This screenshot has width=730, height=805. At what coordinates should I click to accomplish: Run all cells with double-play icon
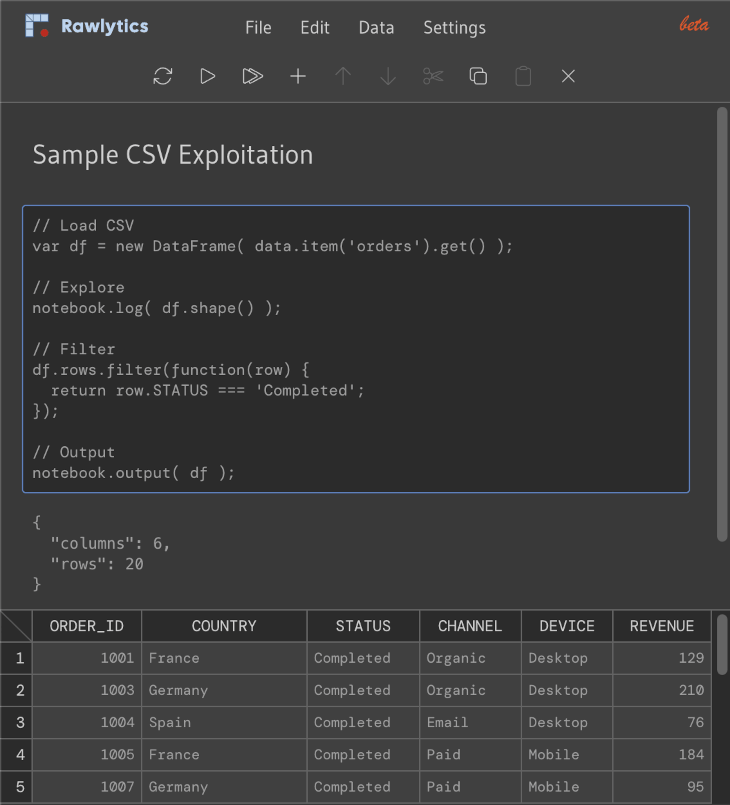(x=253, y=76)
